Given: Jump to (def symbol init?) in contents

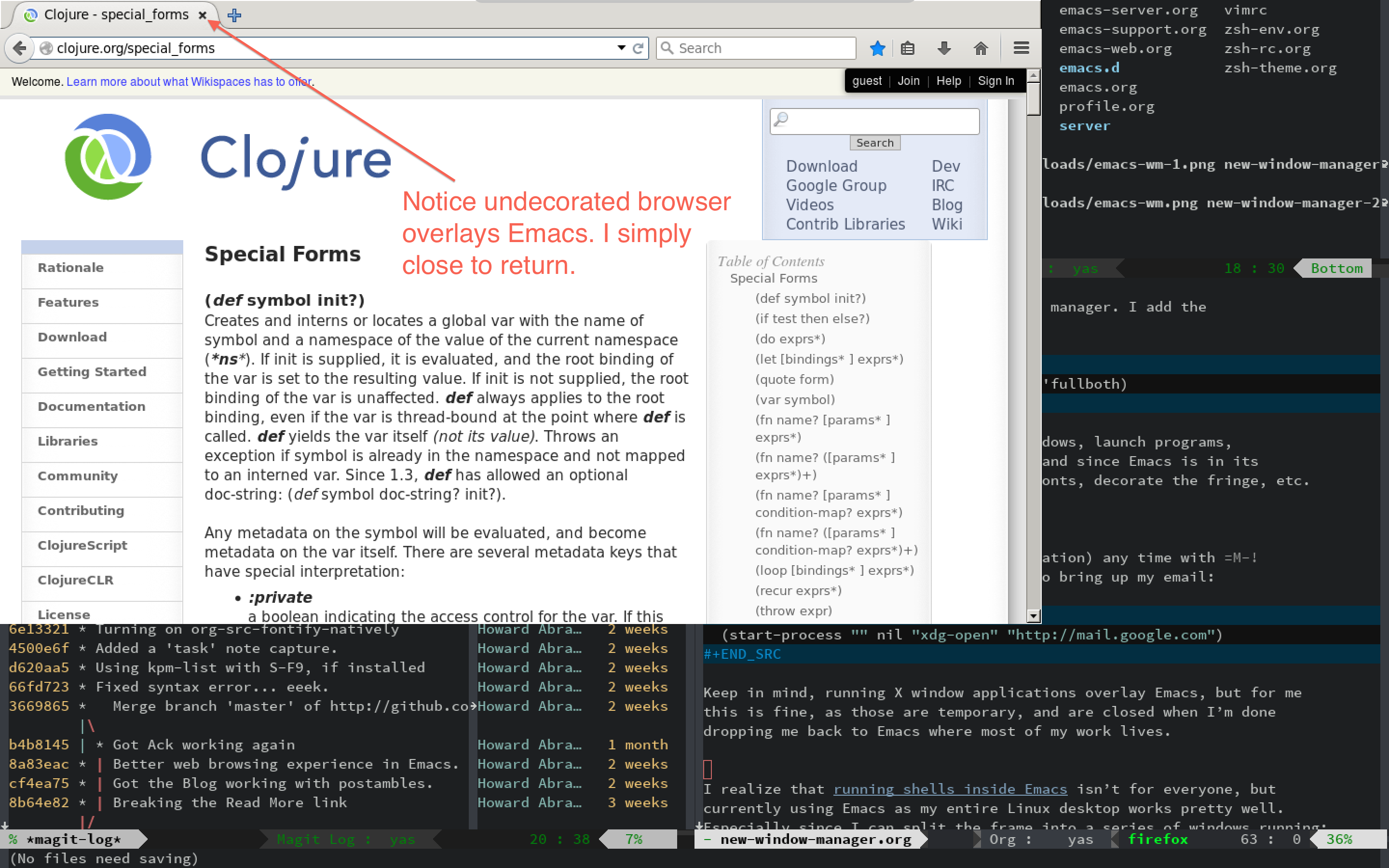Looking at the screenshot, I should pyautogui.click(x=810, y=298).
